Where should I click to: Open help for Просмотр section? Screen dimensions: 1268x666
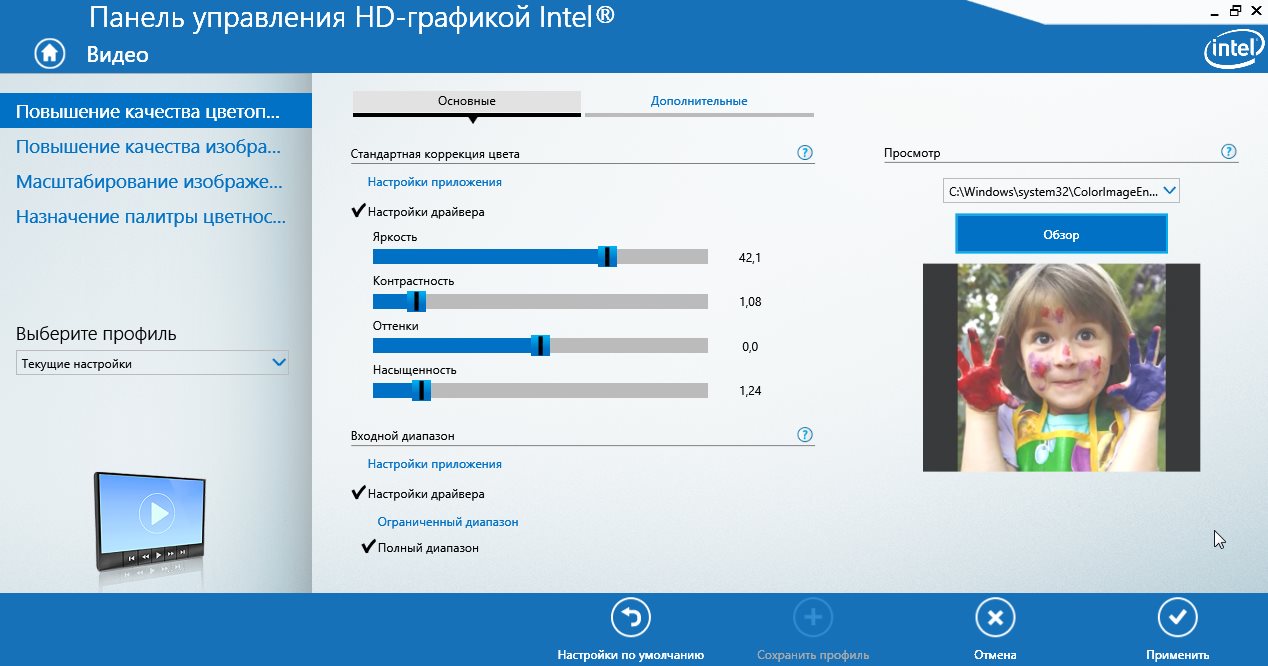tap(1229, 152)
